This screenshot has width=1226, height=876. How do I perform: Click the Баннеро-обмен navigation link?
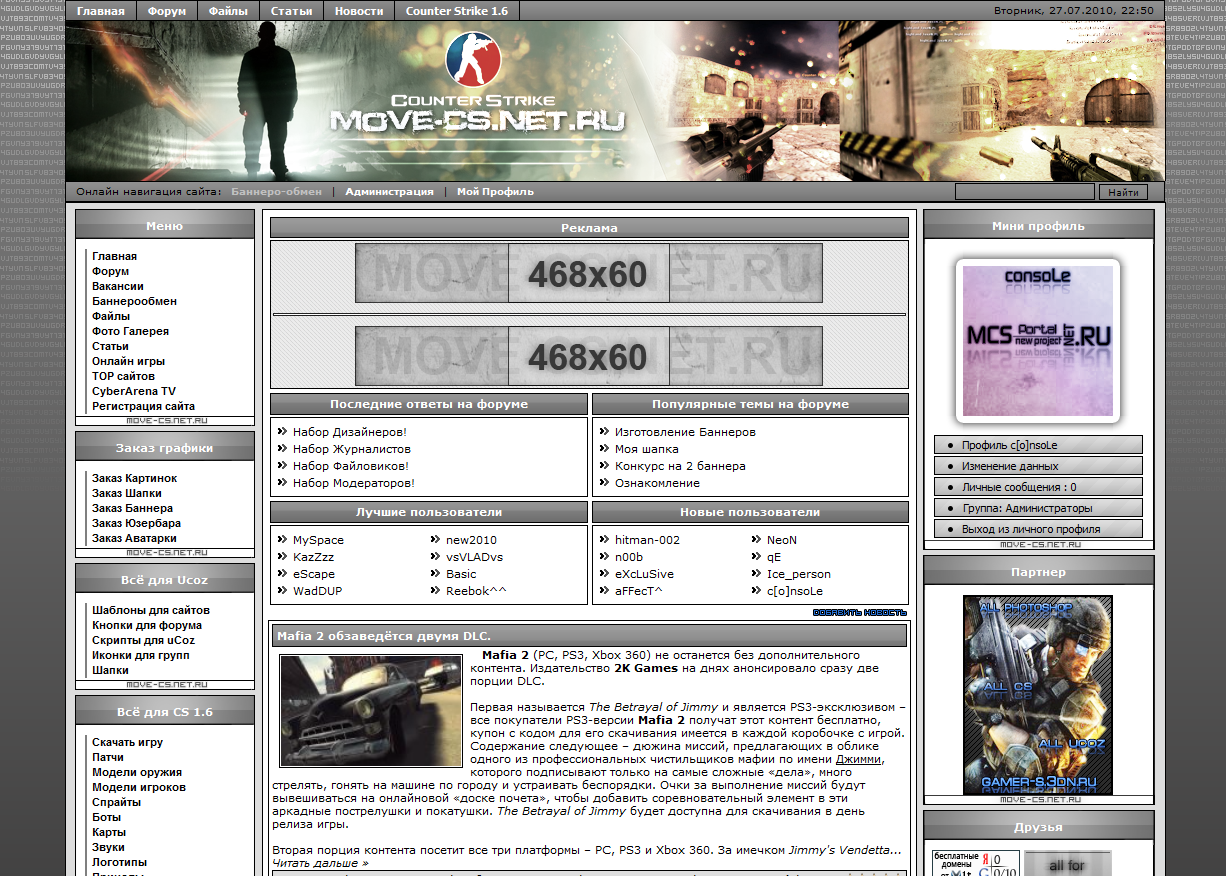[x=277, y=191]
